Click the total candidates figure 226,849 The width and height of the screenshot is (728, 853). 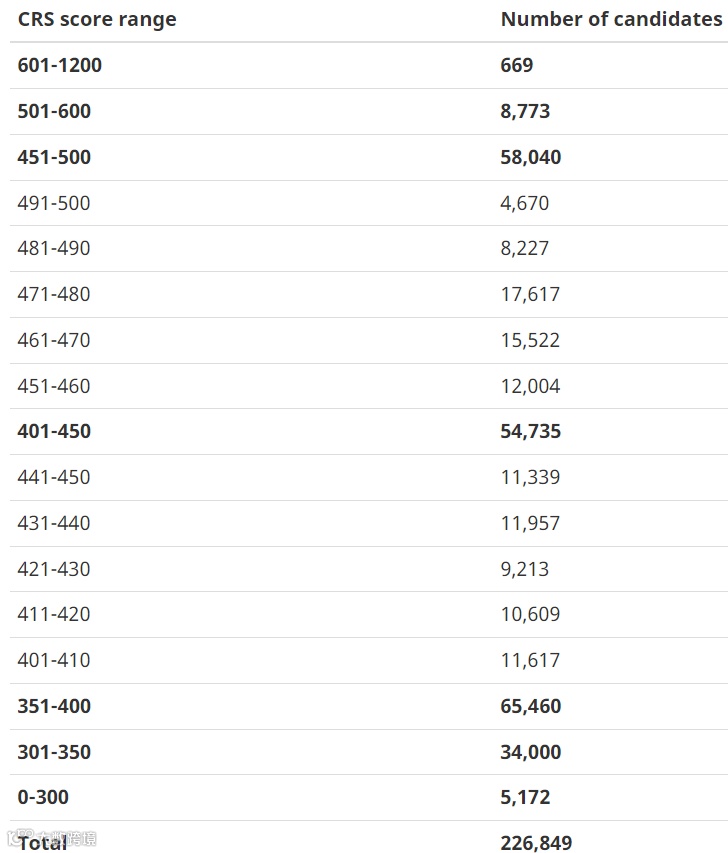(536, 843)
